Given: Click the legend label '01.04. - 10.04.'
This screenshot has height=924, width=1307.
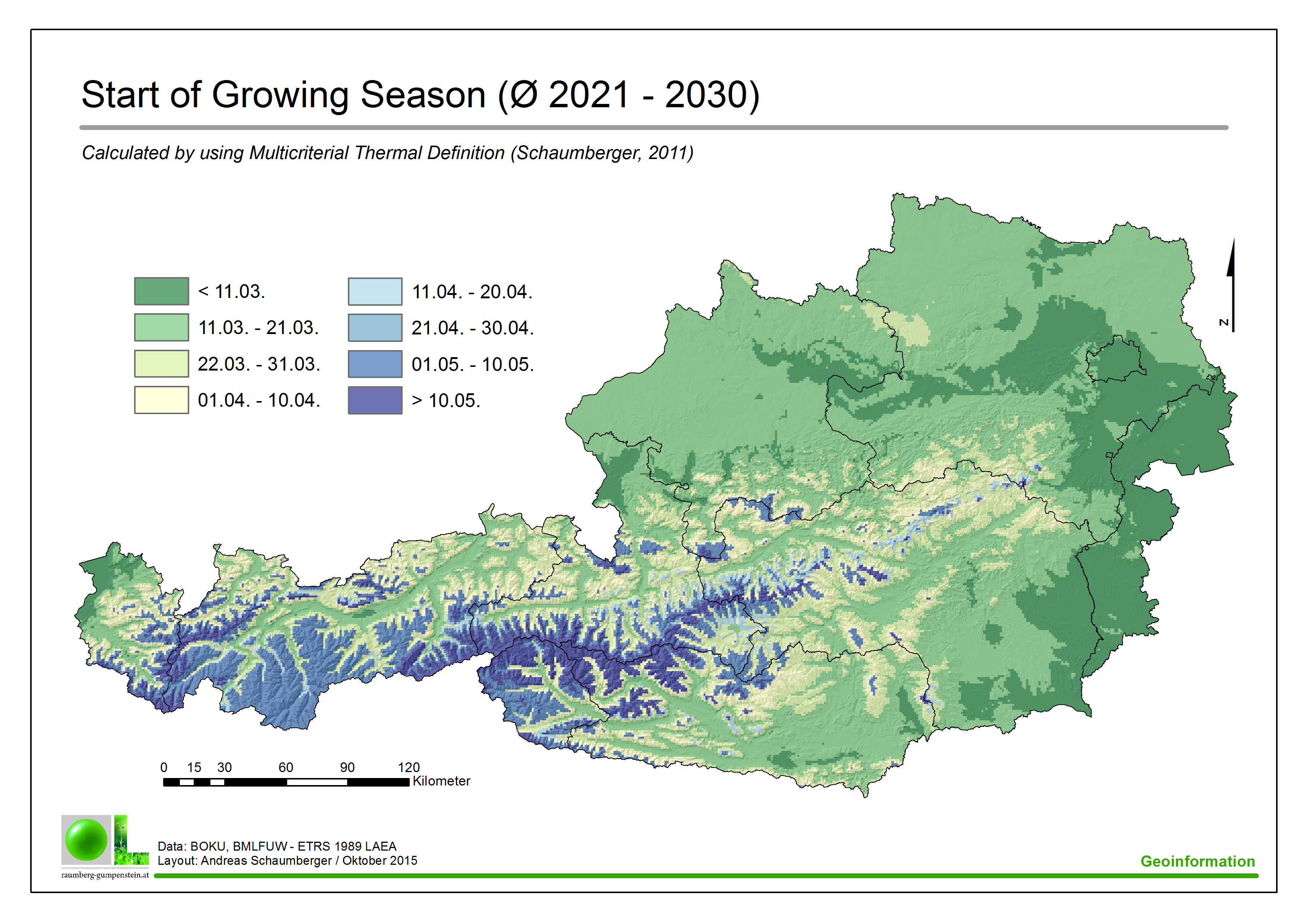Looking at the screenshot, I should click(x=259, y=400).
